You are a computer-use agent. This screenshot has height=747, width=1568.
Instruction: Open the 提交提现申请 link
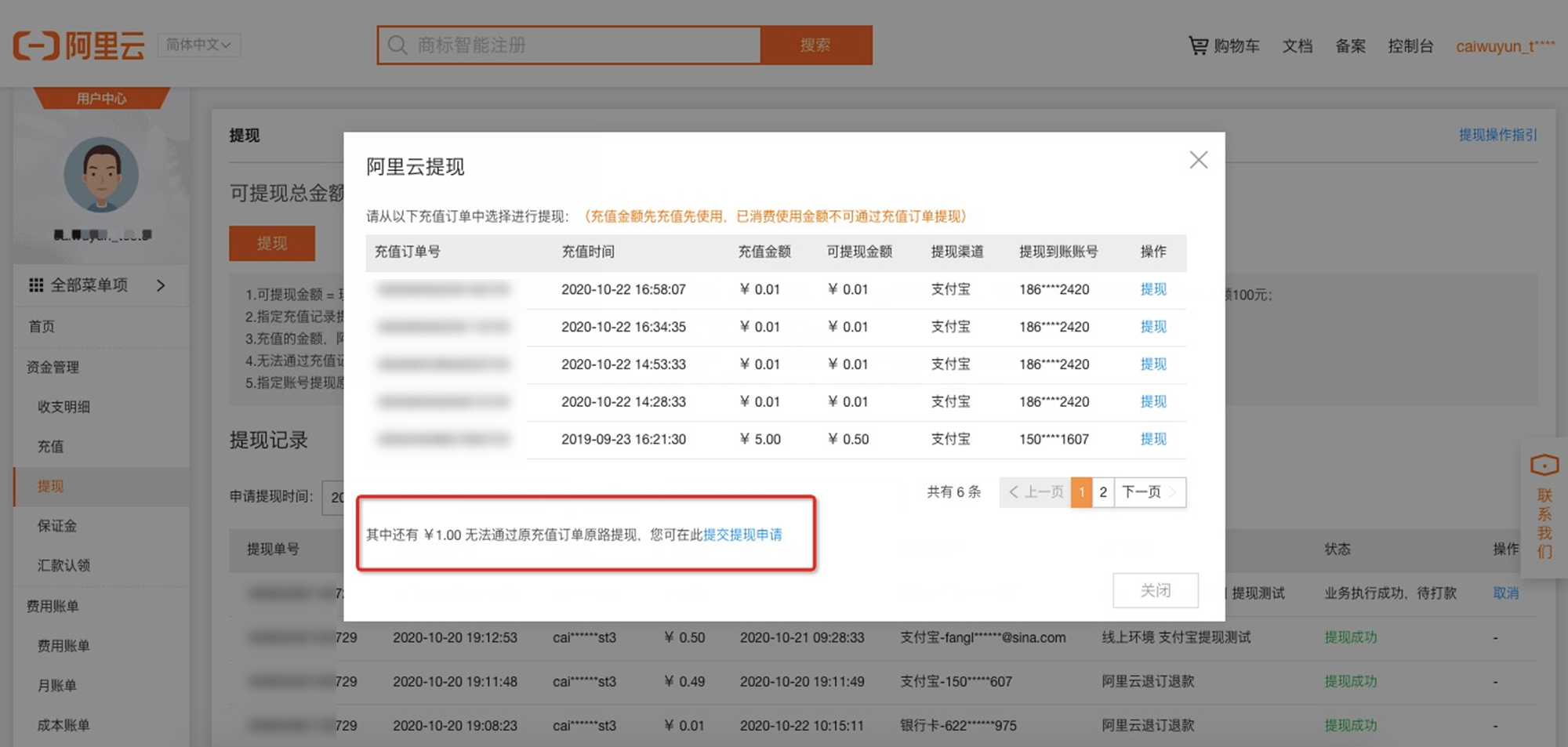pos(742,535)
